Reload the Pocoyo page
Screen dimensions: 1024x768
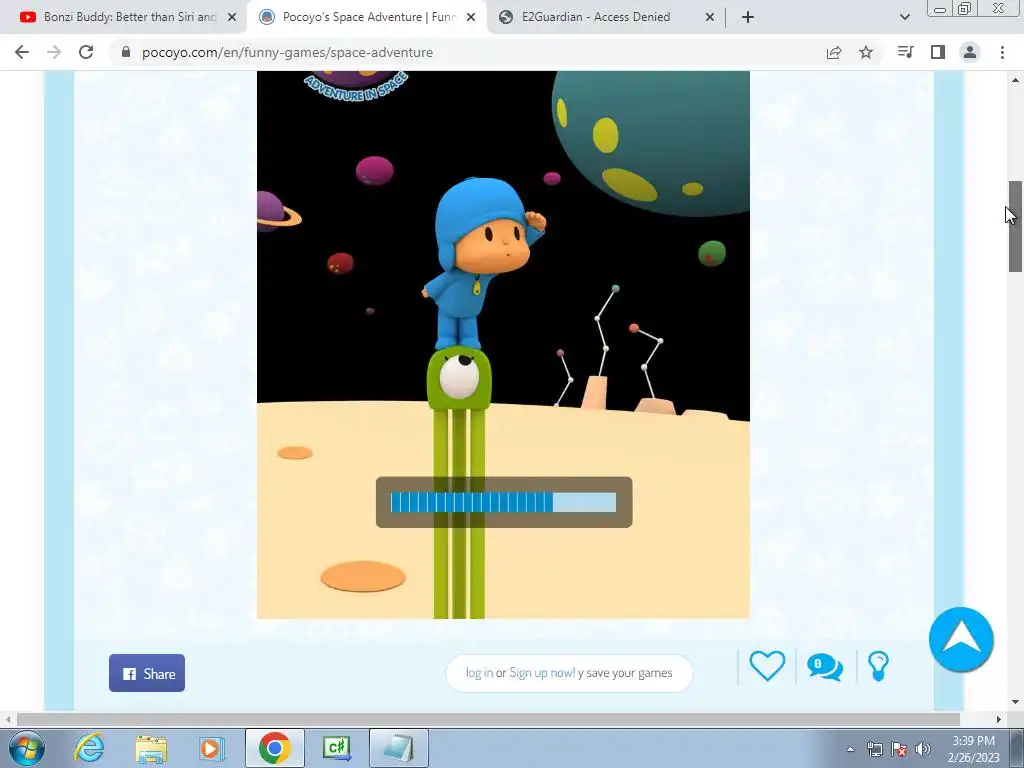coord(86,52)
